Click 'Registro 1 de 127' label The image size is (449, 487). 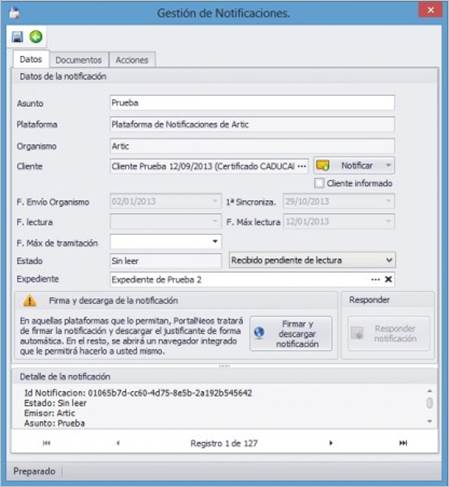(x=224, y=443)
